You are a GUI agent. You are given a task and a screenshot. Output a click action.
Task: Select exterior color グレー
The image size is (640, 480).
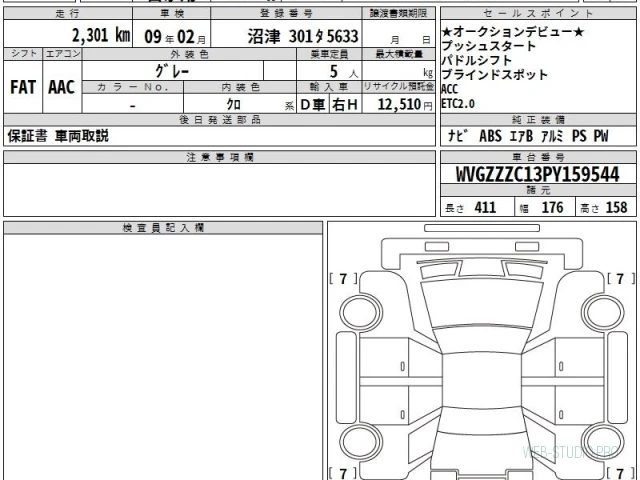click(x=172, y=71)
